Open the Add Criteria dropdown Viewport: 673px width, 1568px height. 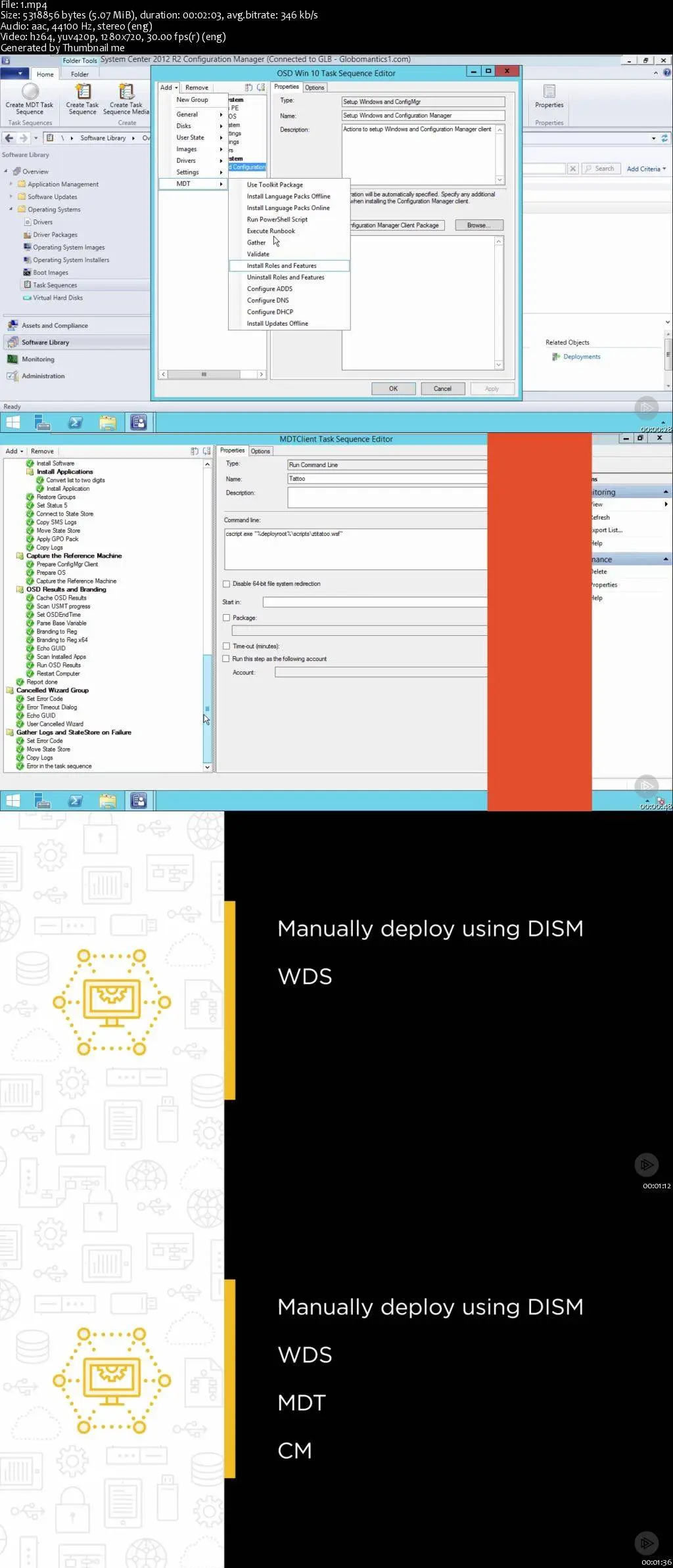[x=646, y=169]
